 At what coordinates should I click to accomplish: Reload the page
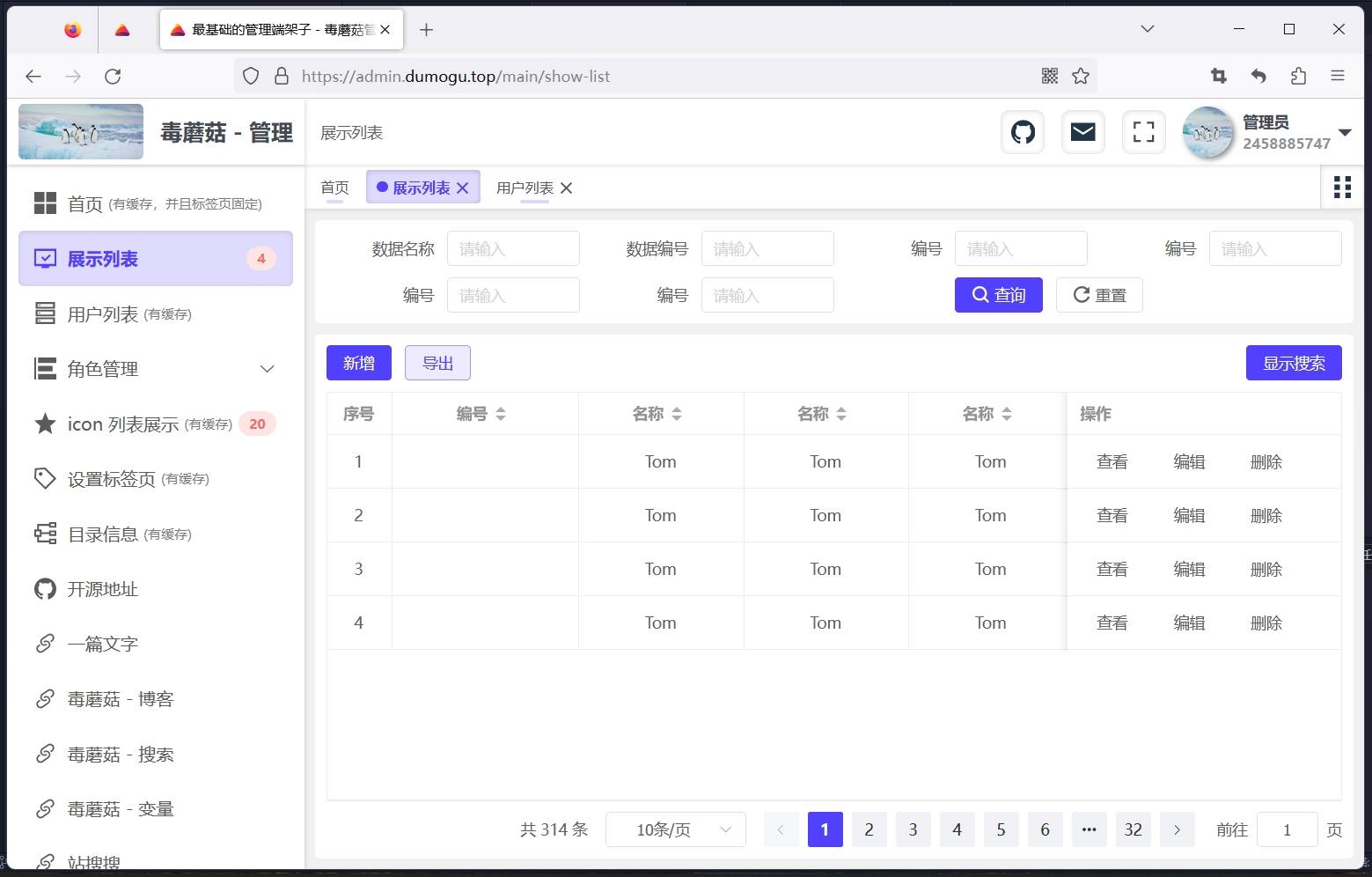113,76
